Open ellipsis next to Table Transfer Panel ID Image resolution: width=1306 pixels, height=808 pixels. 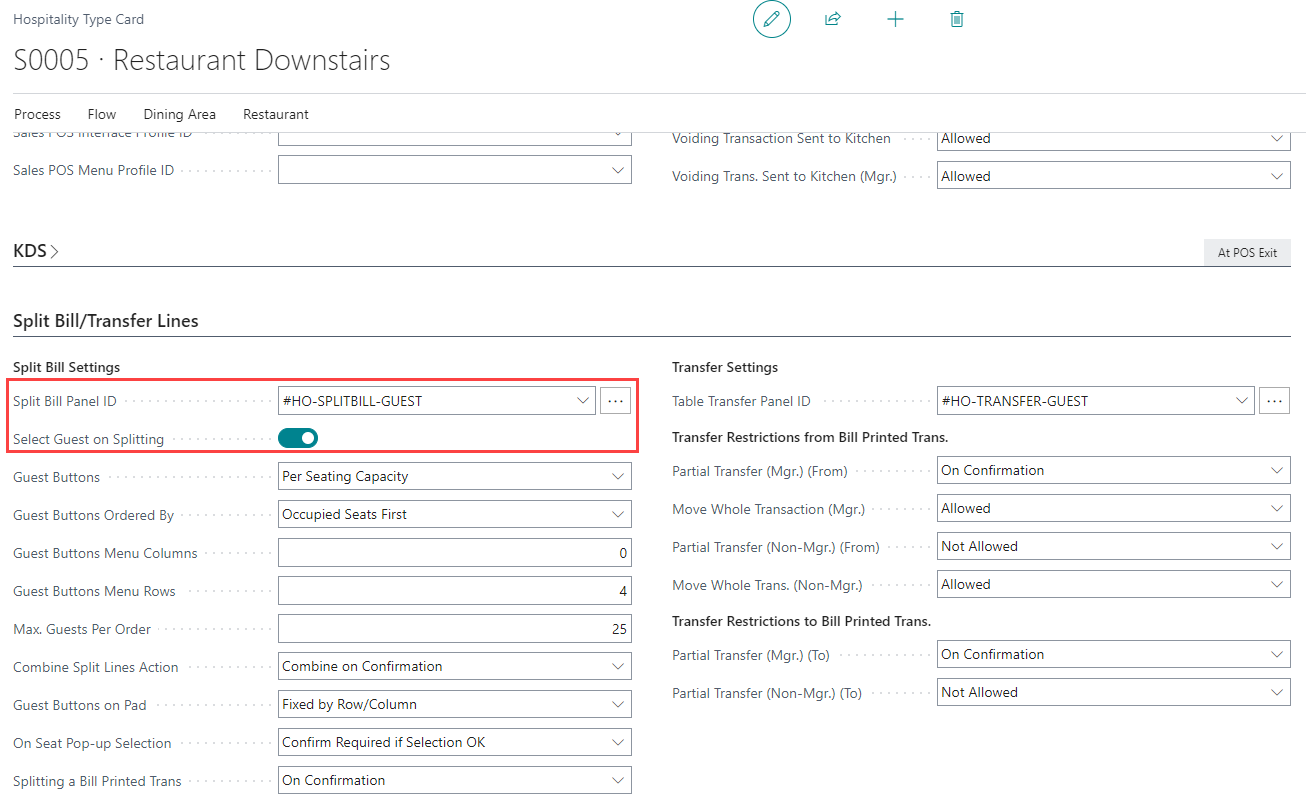pos(1274,401)
